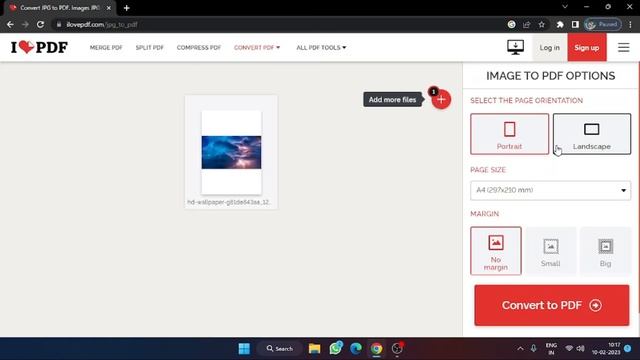
Task: Open the Wi-Fi network tray icon
Action: click(x=569, y=349)
